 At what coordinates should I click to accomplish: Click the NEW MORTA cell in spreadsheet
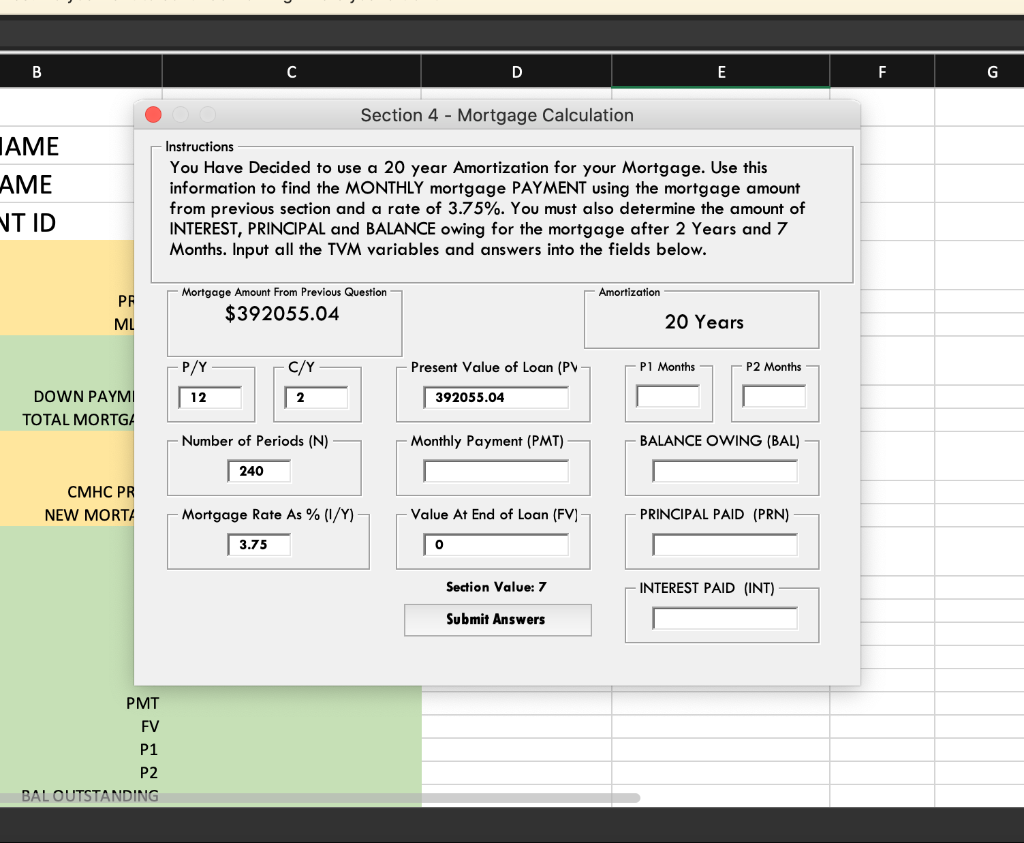pyautogui.click(x=67, y=515)
